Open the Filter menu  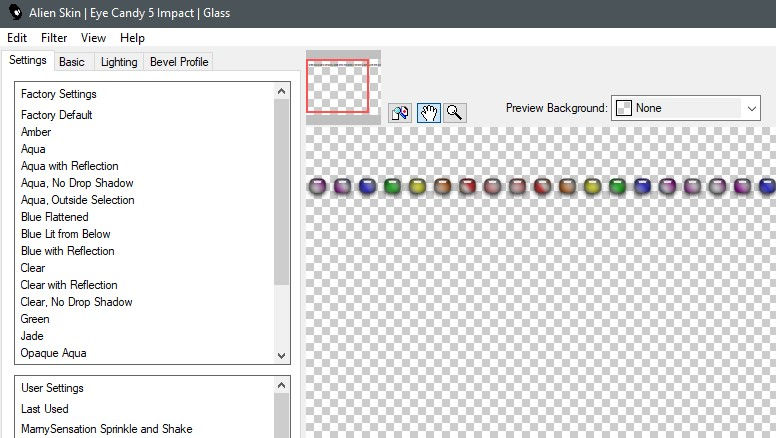[54, 38]
